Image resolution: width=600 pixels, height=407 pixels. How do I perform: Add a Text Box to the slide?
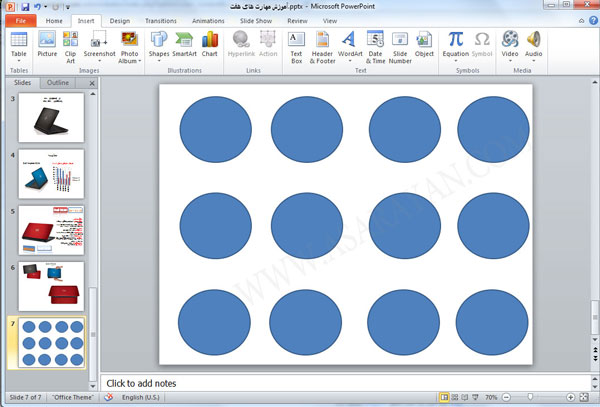296,45
